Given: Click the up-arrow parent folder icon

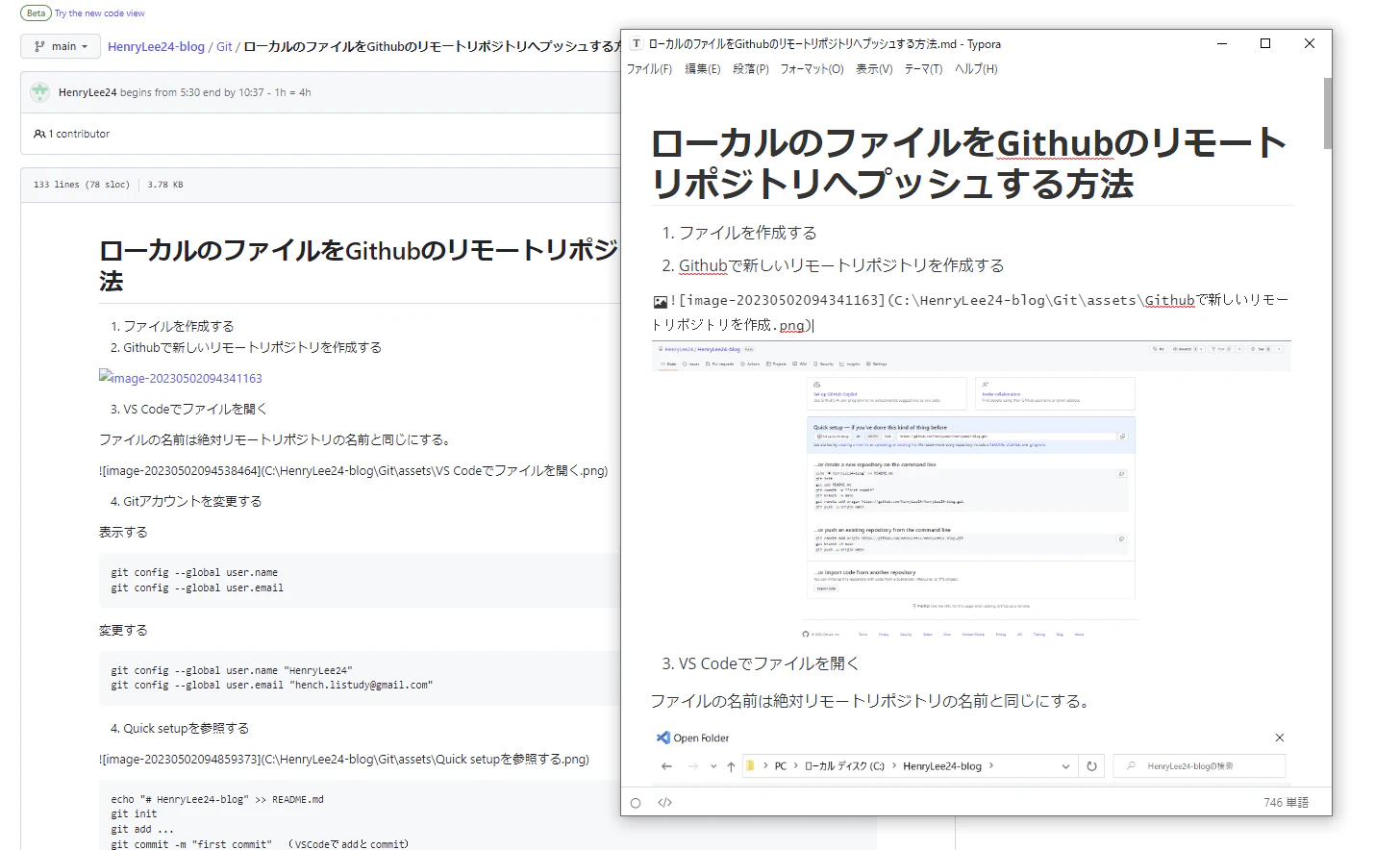Looking at the screenshot, I should [x=730, y=765].
